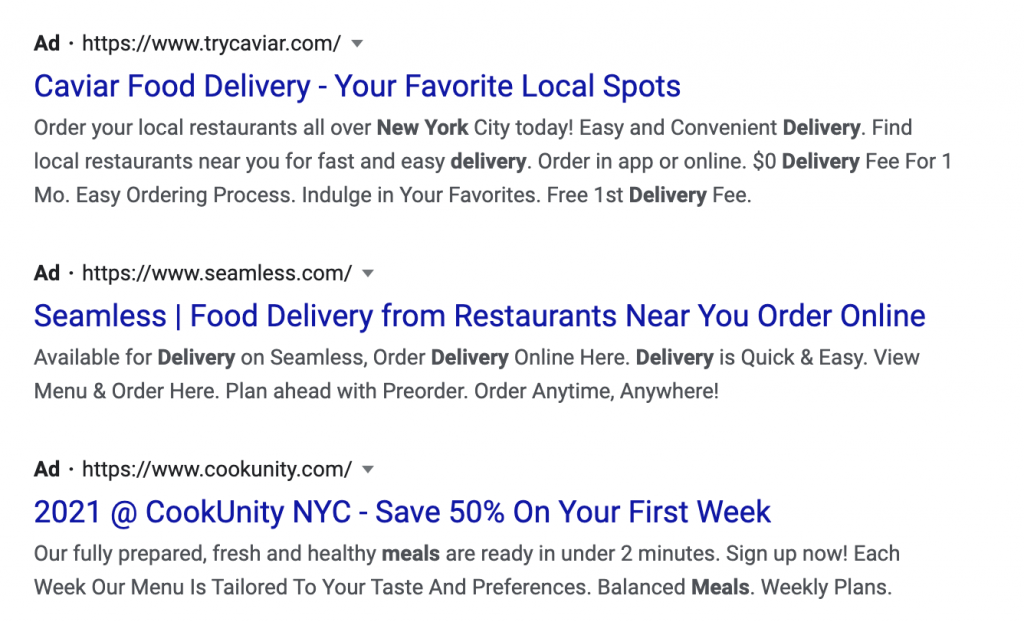Click the bold "New York" text
The height and width of the screenshot is (622, 1024).
coord(422,128)
